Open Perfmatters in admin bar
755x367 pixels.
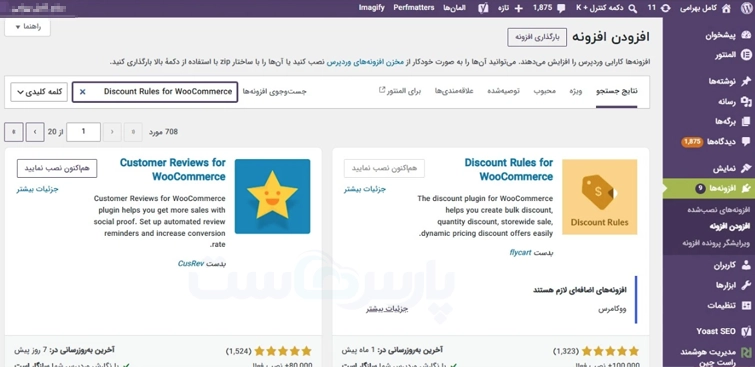tap(414, 8)
